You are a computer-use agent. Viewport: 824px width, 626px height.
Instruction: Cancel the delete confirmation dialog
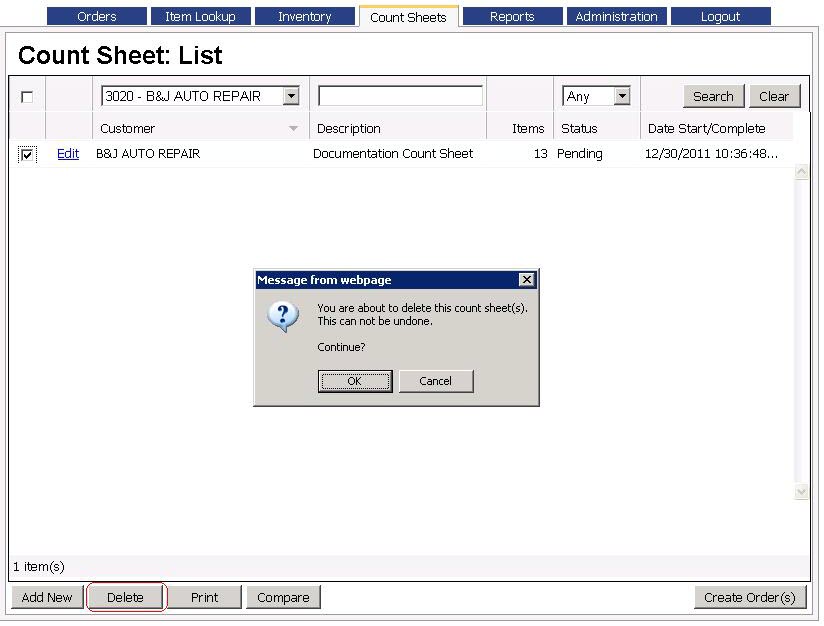435,381
